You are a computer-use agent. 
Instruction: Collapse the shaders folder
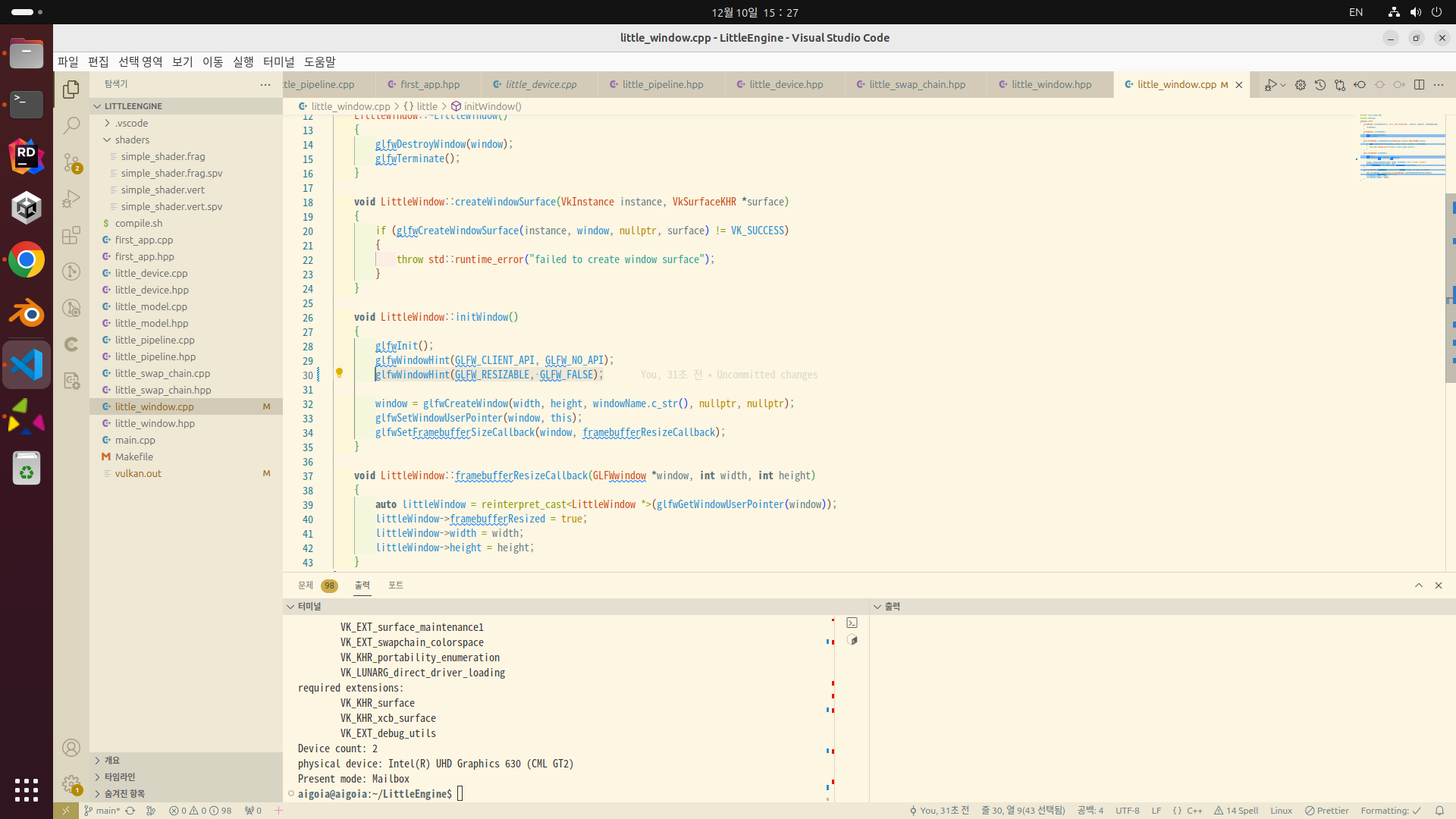186,140
